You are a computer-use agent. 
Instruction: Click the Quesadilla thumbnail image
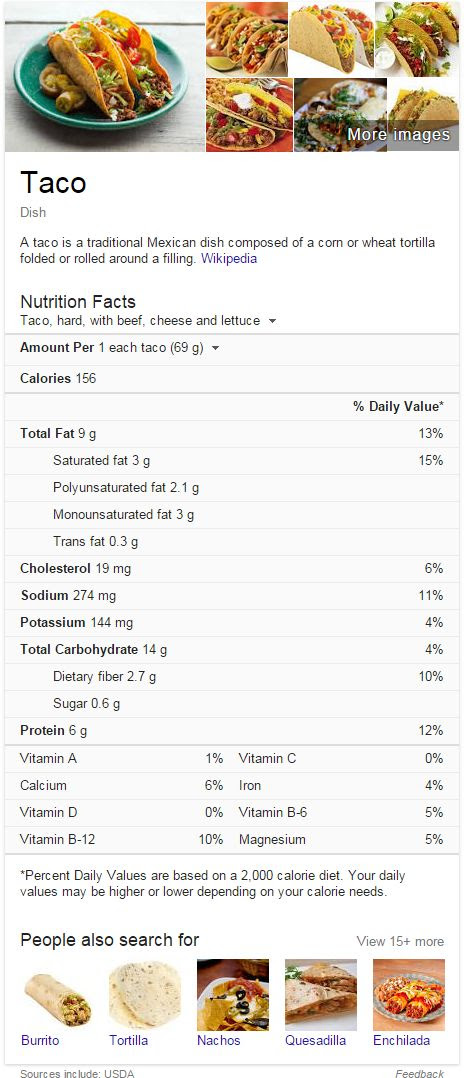(x=321, y=996)
